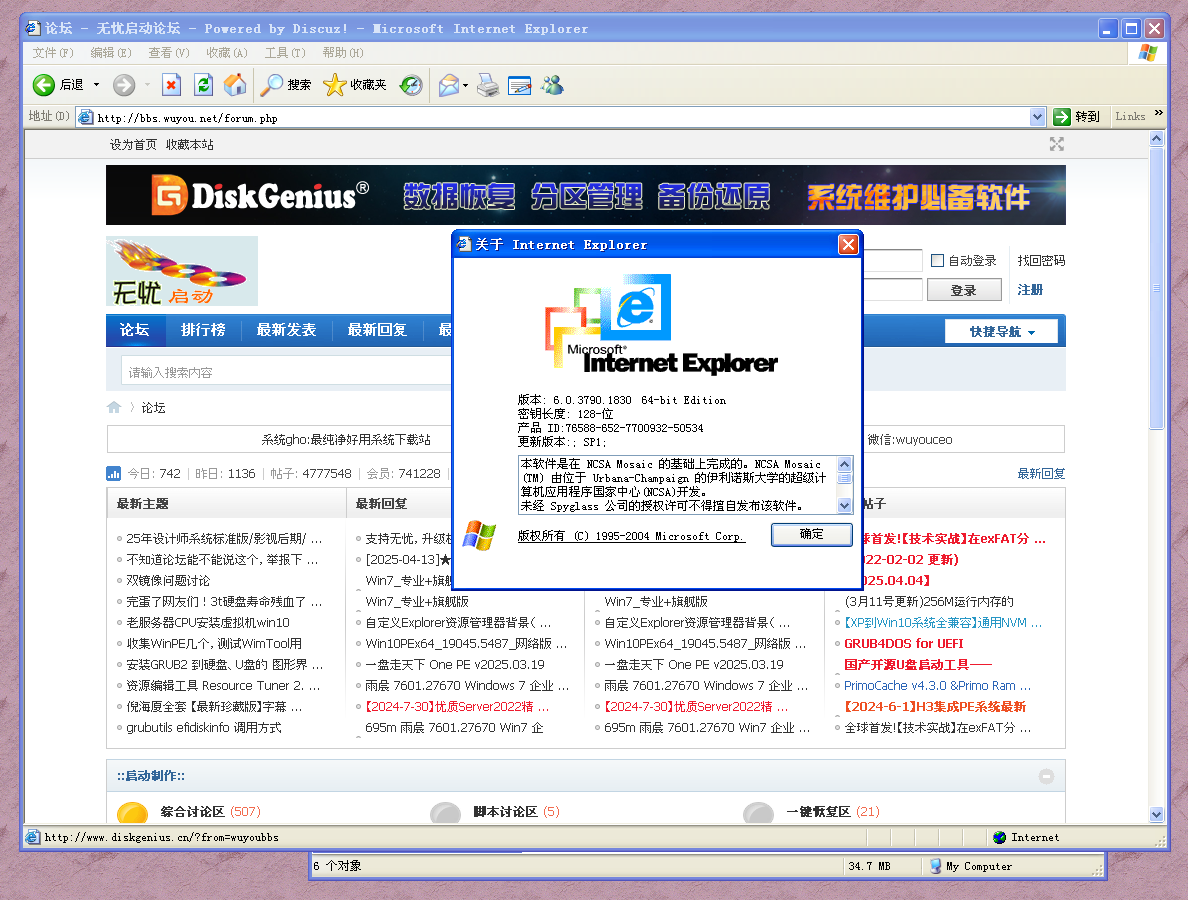Select the 论坛 navigation tab
Image resolution: width=1188 pixels, height=900 pixels.
[134, 330]
